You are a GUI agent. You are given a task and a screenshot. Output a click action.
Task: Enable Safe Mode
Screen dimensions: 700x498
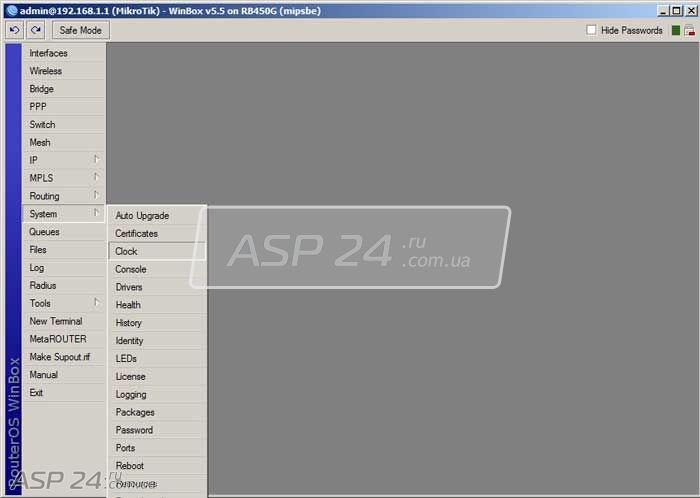[81, 30]
